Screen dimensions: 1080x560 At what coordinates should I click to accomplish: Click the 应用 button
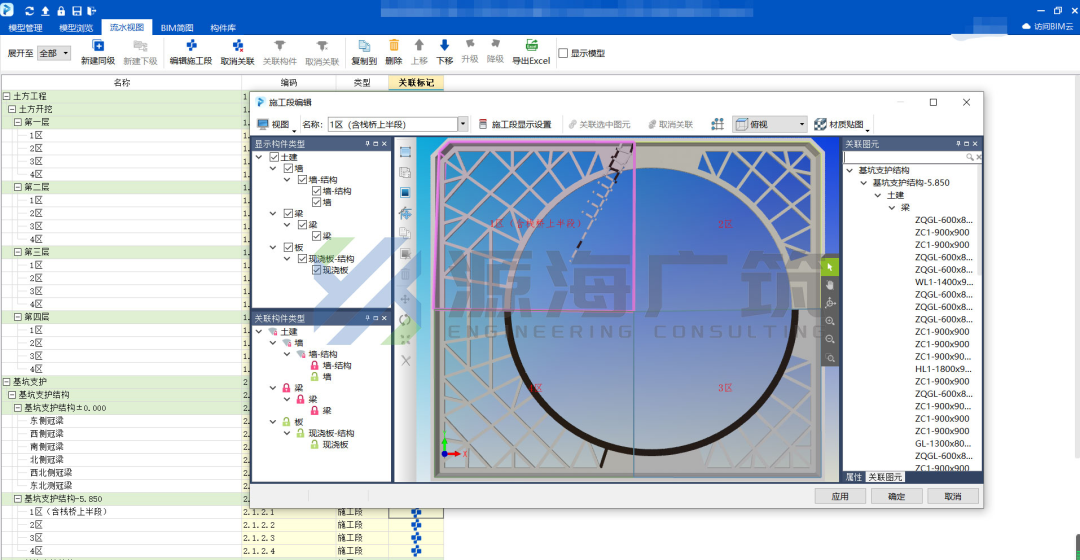point(840,497)
